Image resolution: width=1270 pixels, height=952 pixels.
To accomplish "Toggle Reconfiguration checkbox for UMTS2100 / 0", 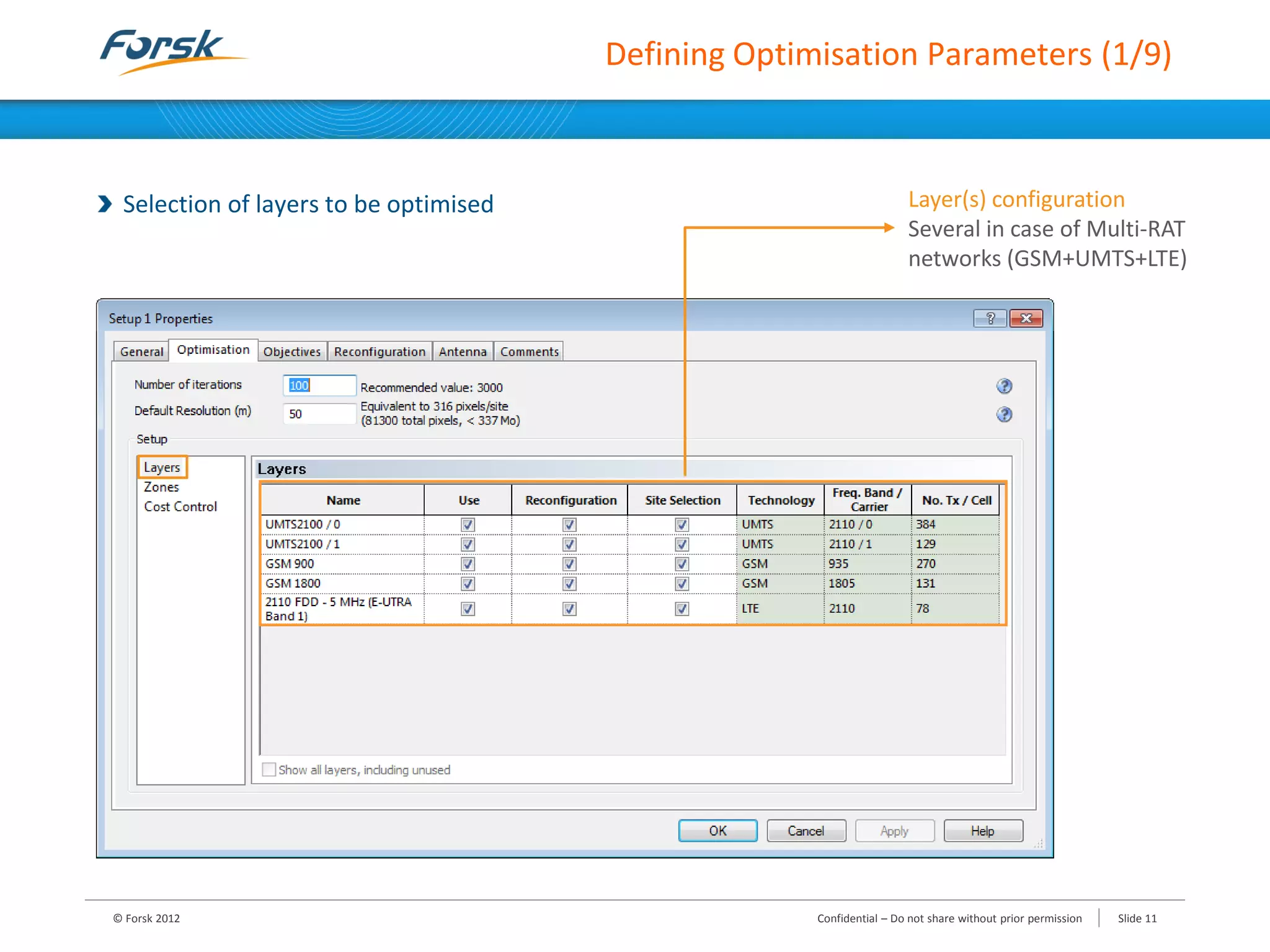I will click(569, 524).
